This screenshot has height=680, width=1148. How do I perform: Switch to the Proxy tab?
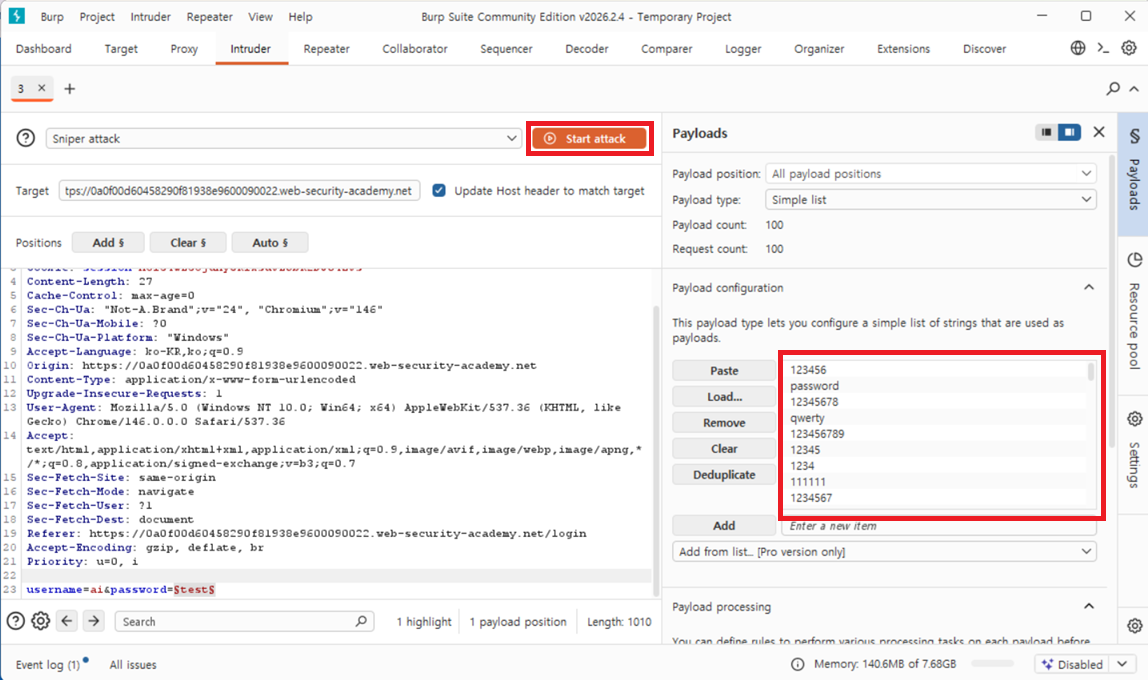click(x=184, y=48)
